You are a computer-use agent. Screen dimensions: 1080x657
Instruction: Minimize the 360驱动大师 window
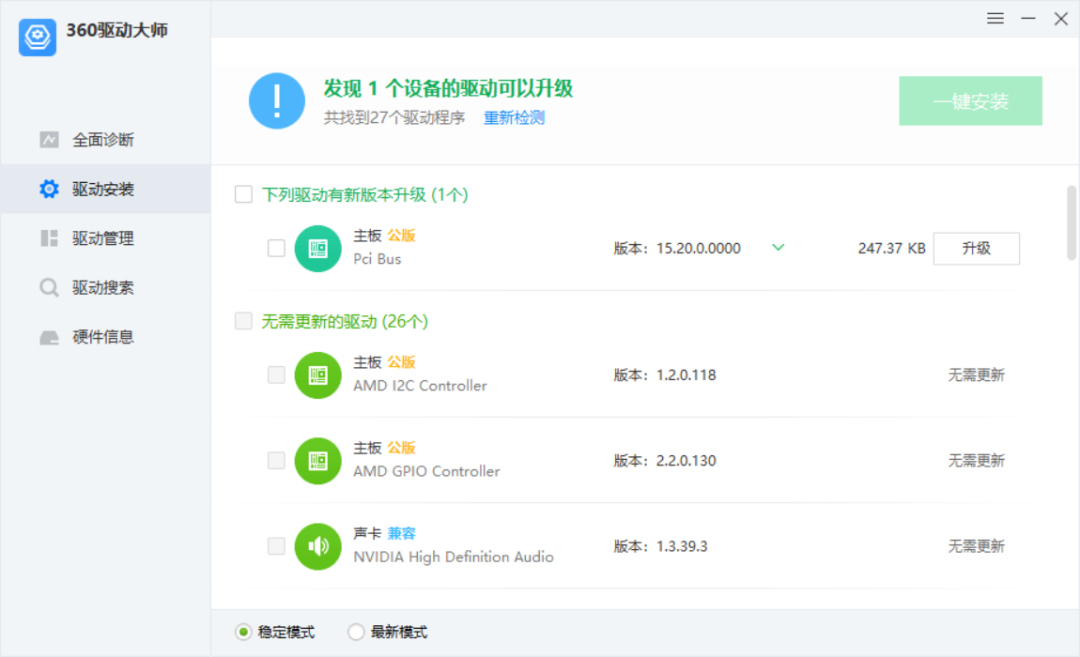coord(1028,19)
